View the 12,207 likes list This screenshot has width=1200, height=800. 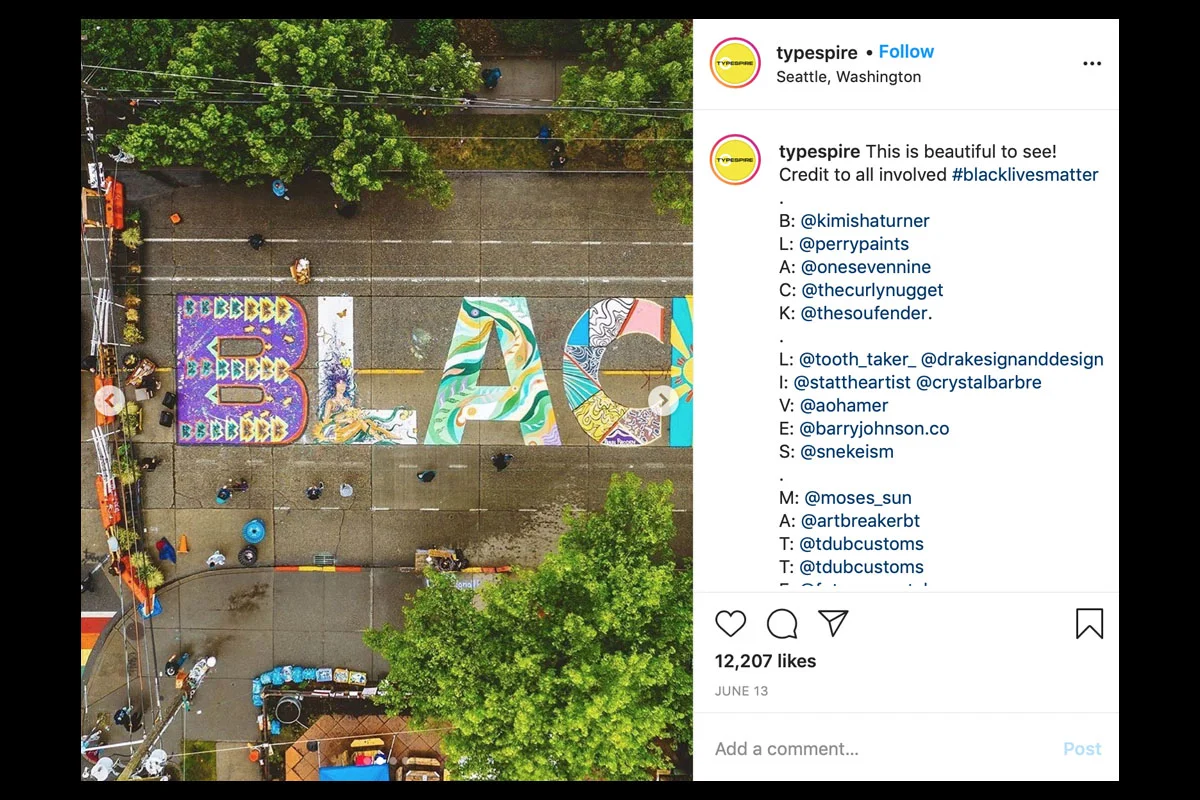[x=765, y=661]
